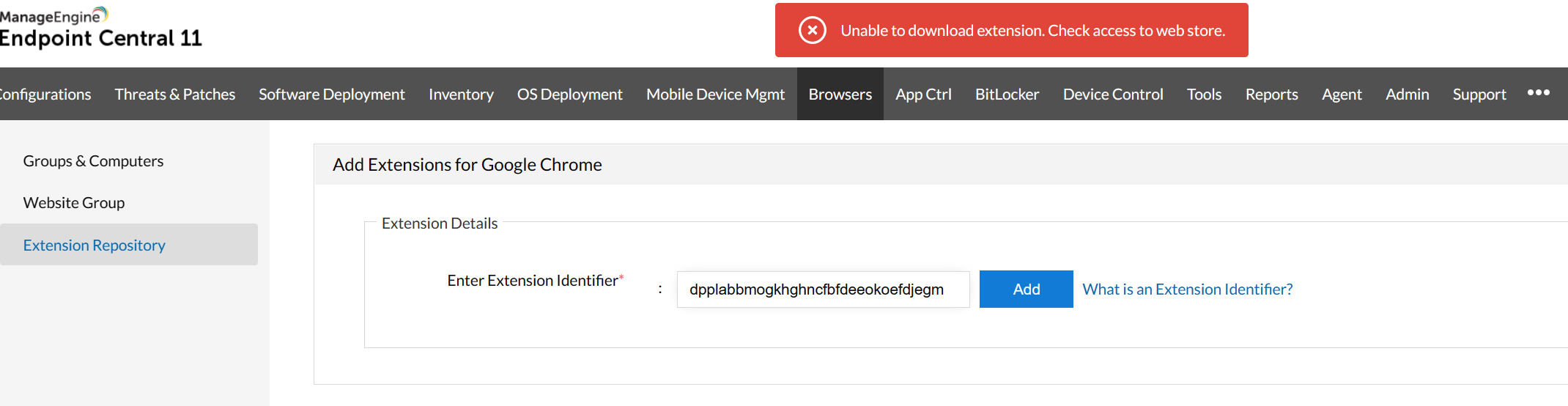Click the Extension Identifier input field
The image size is (1568, 406).
823,289
